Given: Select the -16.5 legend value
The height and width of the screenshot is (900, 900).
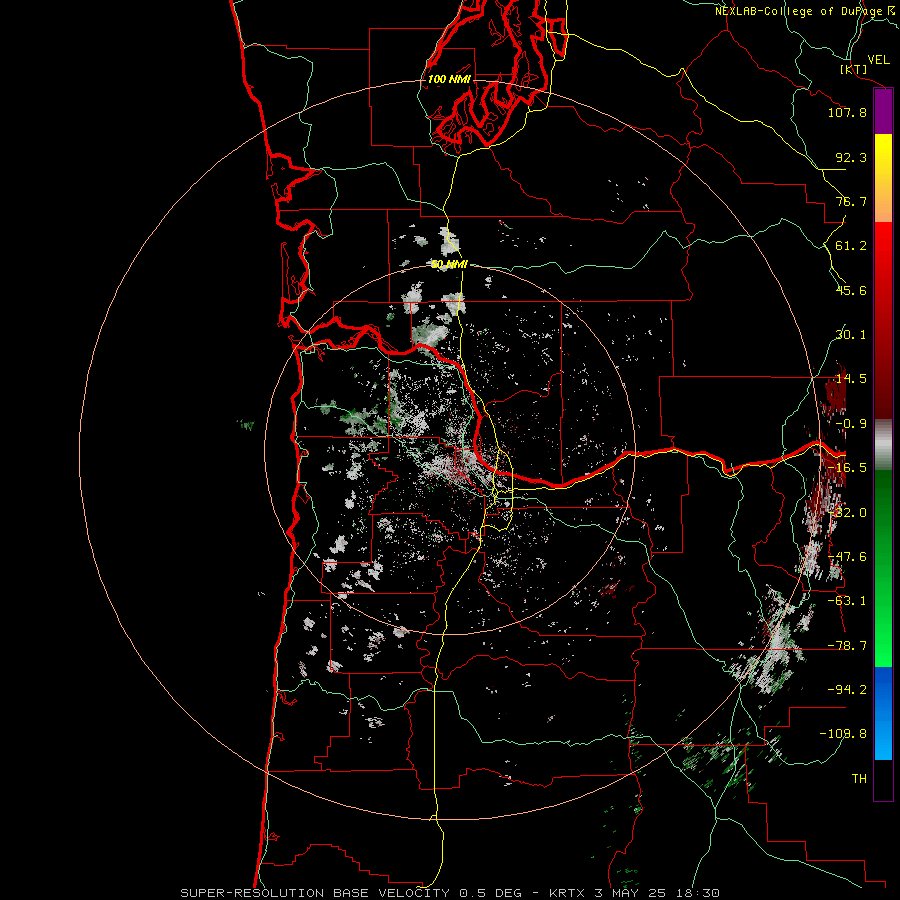Looking at the screenshot, I should (847, 468).
